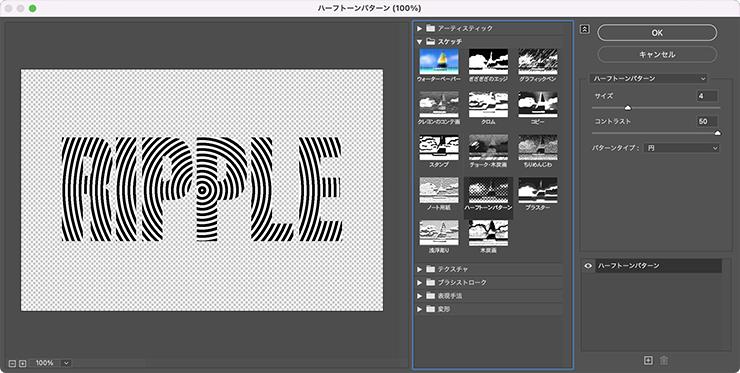Zoom in the preview with plus button
The image size is (740, 373).
(x=22, y=364)
